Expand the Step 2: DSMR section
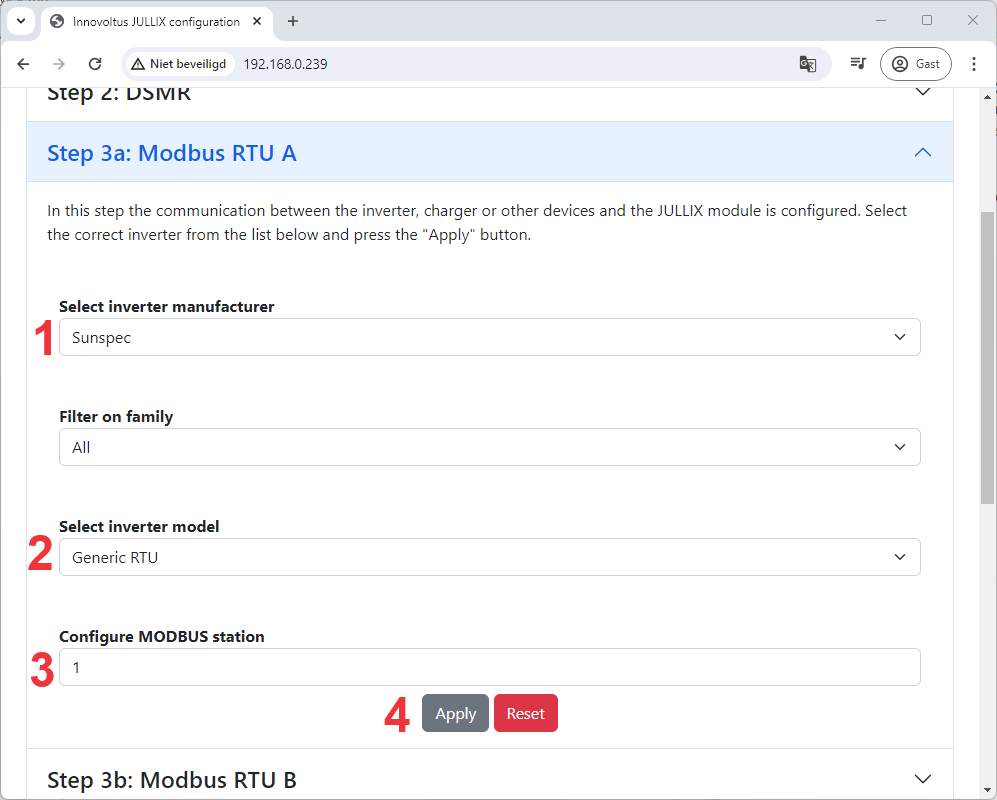997x800 pixels. pyautogui.click(x=489, y=95)
